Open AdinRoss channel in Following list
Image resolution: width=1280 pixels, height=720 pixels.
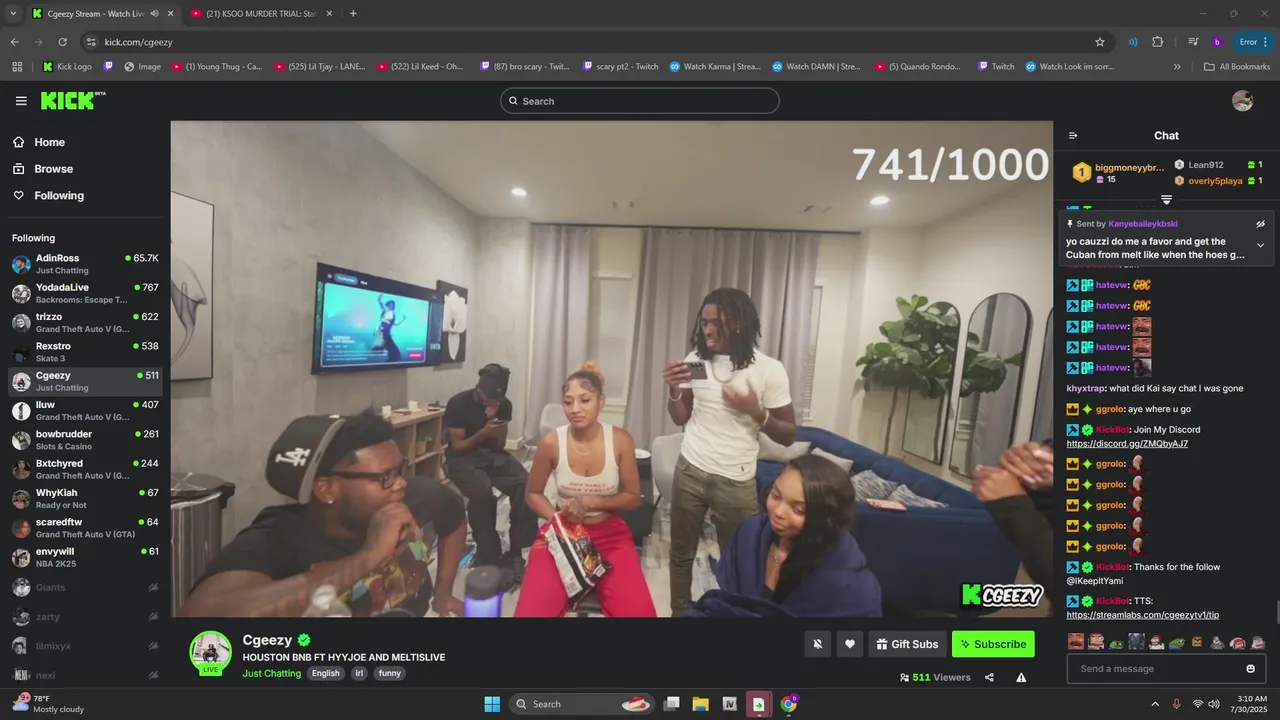[85, 264]
